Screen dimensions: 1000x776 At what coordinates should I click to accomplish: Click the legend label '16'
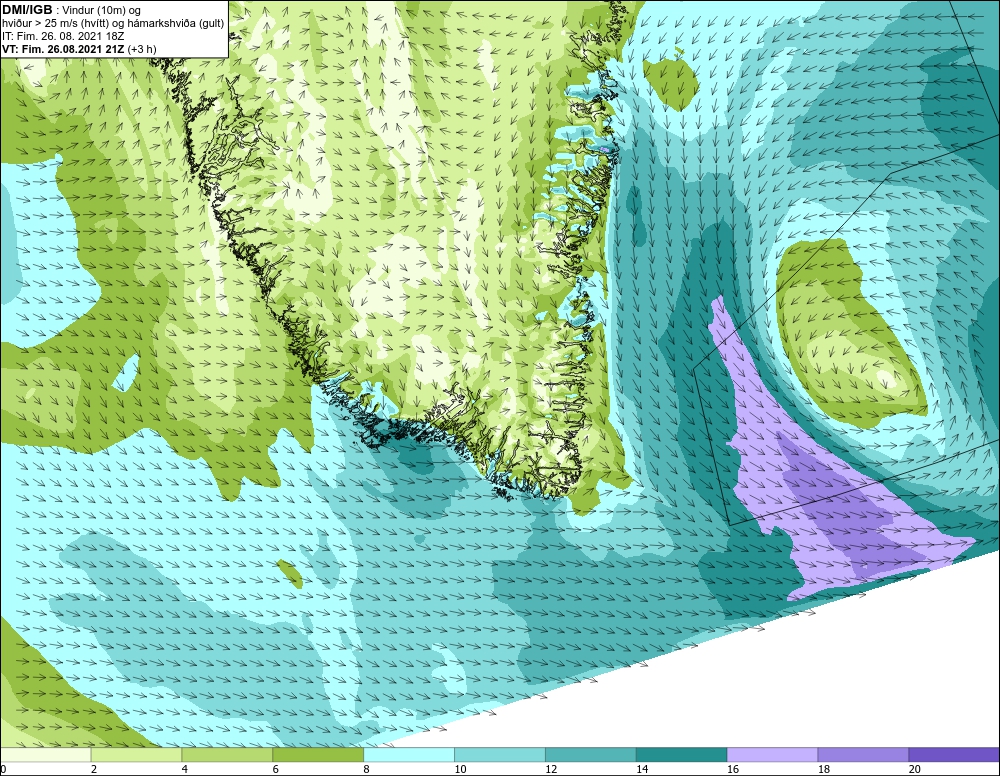point(733,769)
